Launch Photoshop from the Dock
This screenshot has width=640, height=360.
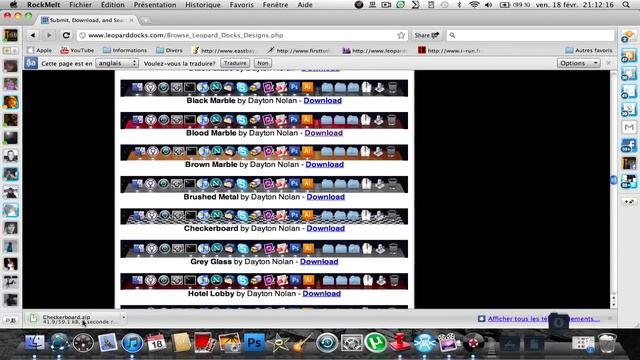(254, 343)
